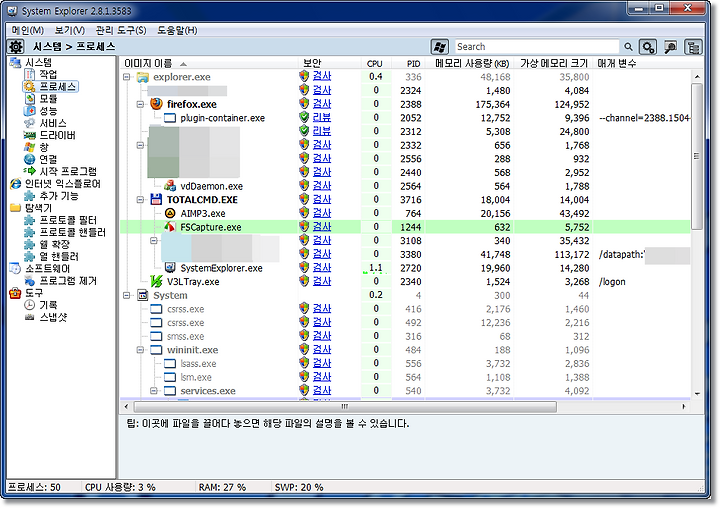This screenshot has height=508, width=720.
Task: Click 검사 link for firefox.exe
Action: (x=321, y=104)
